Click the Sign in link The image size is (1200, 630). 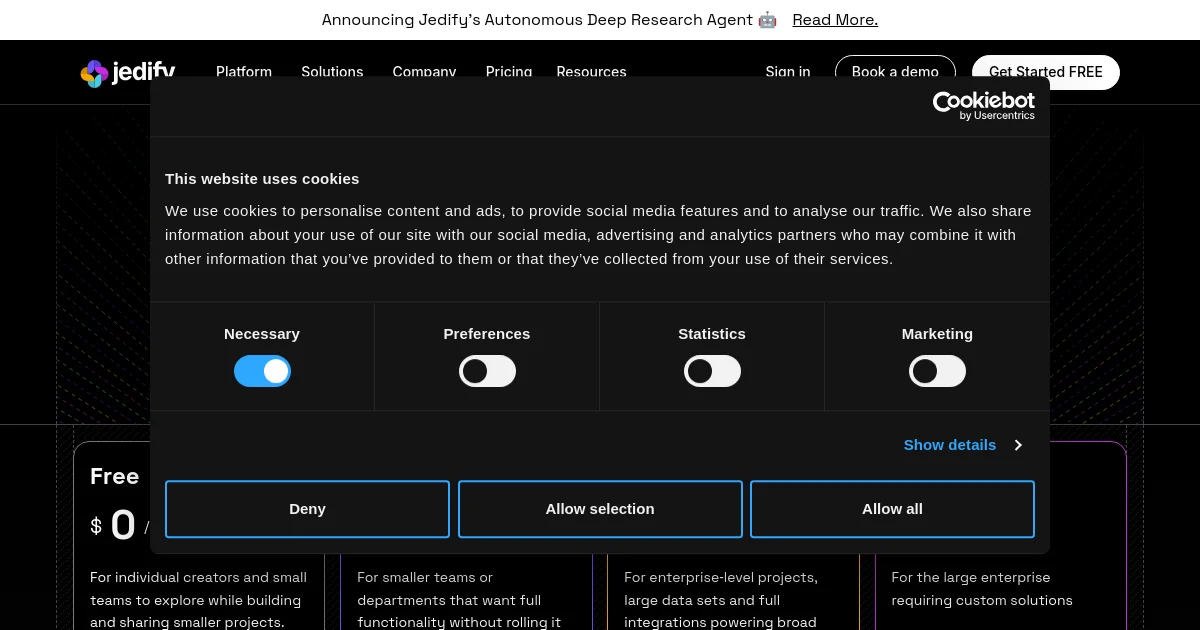pyautogui.click(x=788, y=72)
